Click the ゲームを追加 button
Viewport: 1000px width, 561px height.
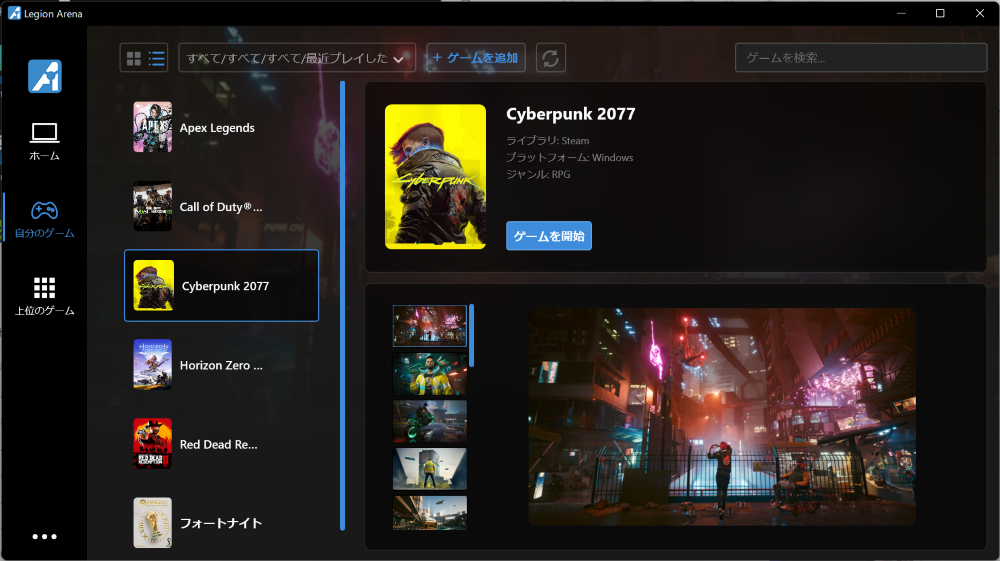click(476, 58)
